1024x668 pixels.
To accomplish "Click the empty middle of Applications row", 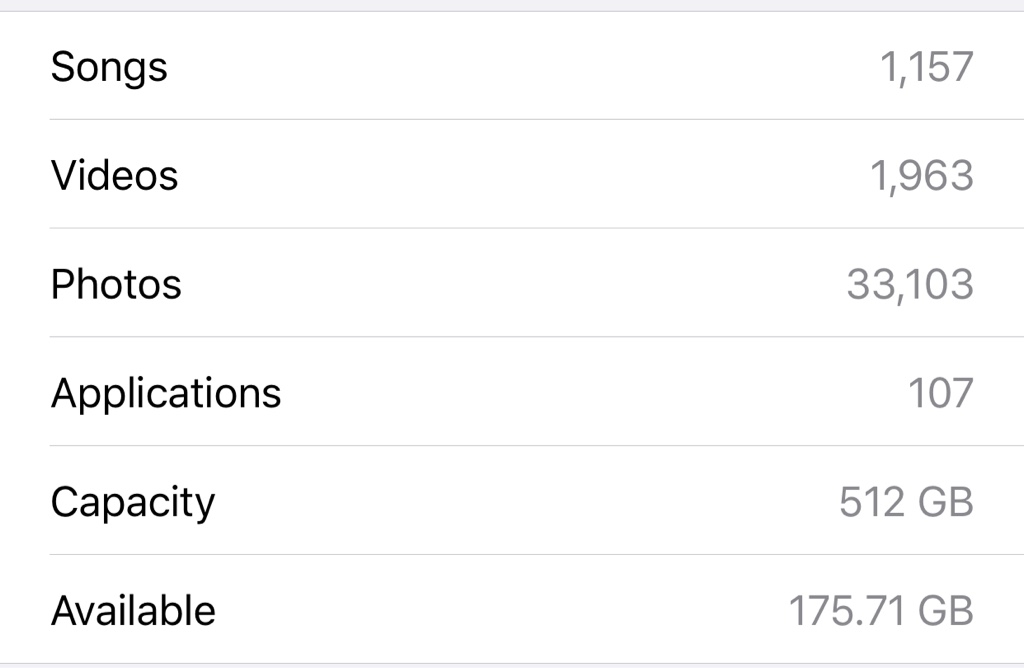I will (x=588, y=392).
